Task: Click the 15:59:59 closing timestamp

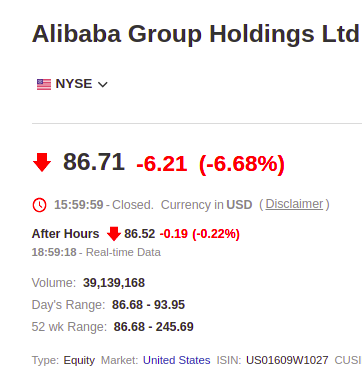Action: coord(79,205)
